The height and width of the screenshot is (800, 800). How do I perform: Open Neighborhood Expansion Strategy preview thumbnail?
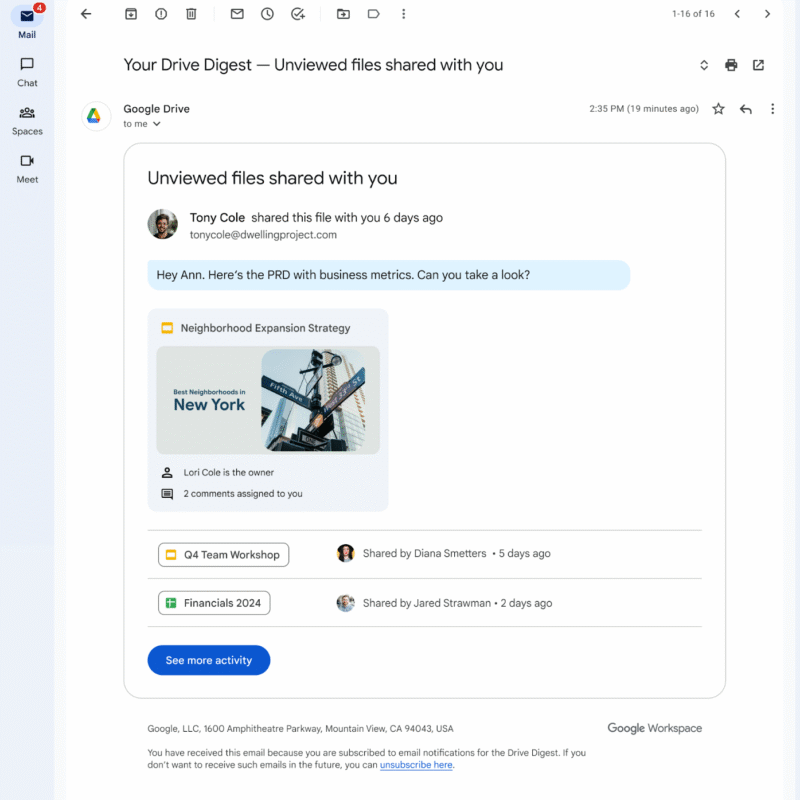[x=268, y=400]
